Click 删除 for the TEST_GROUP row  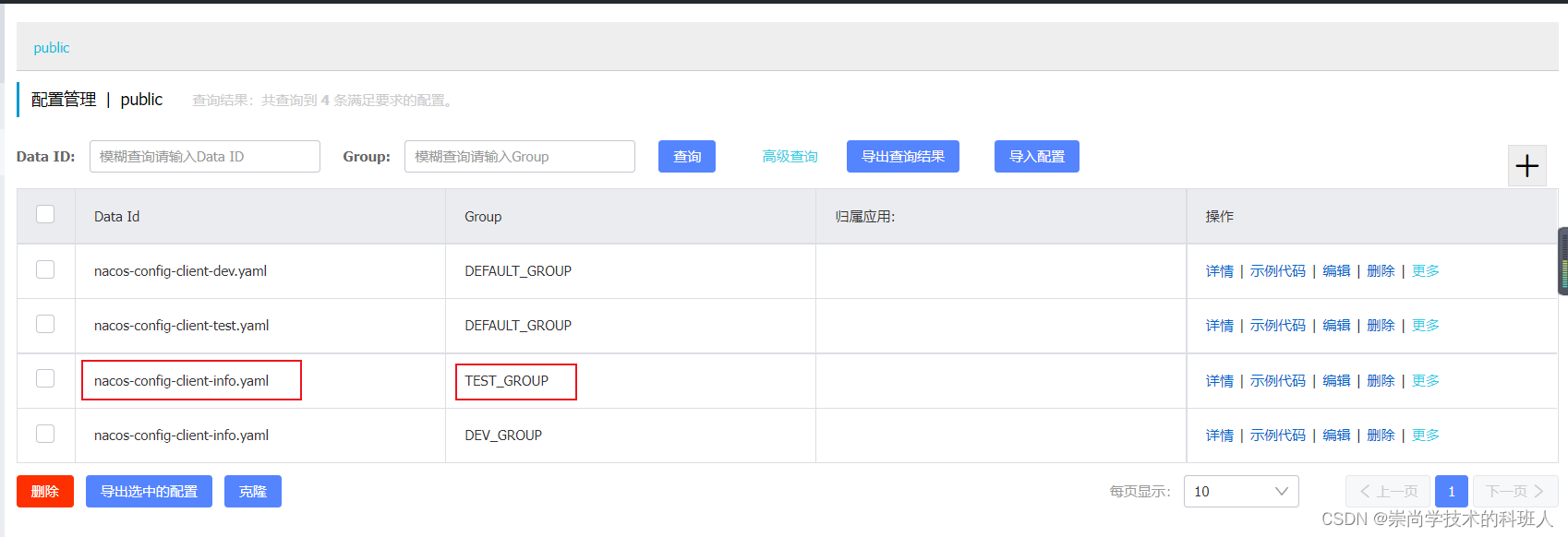1381,381
